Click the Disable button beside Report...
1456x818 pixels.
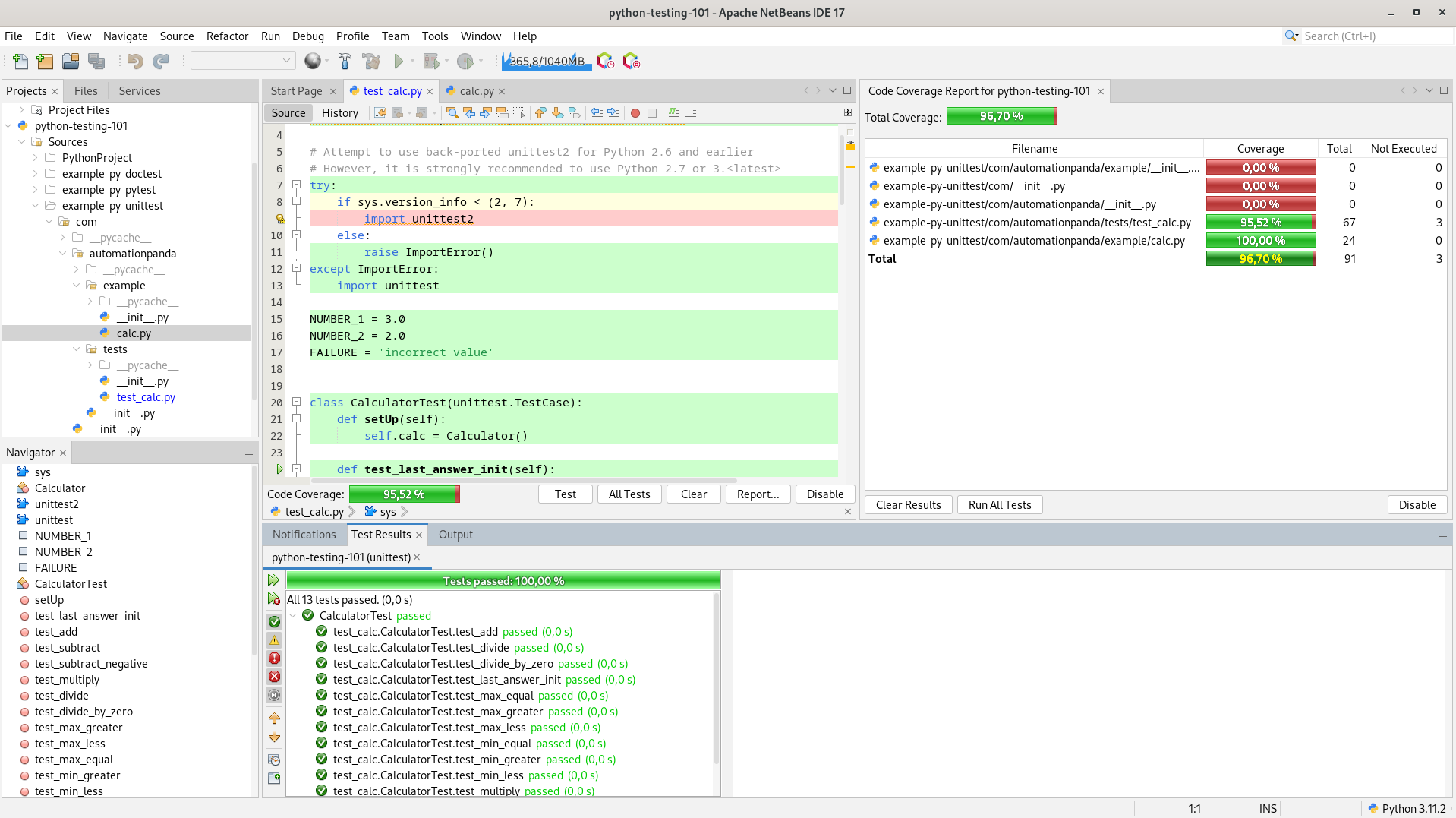coord(825,494)
